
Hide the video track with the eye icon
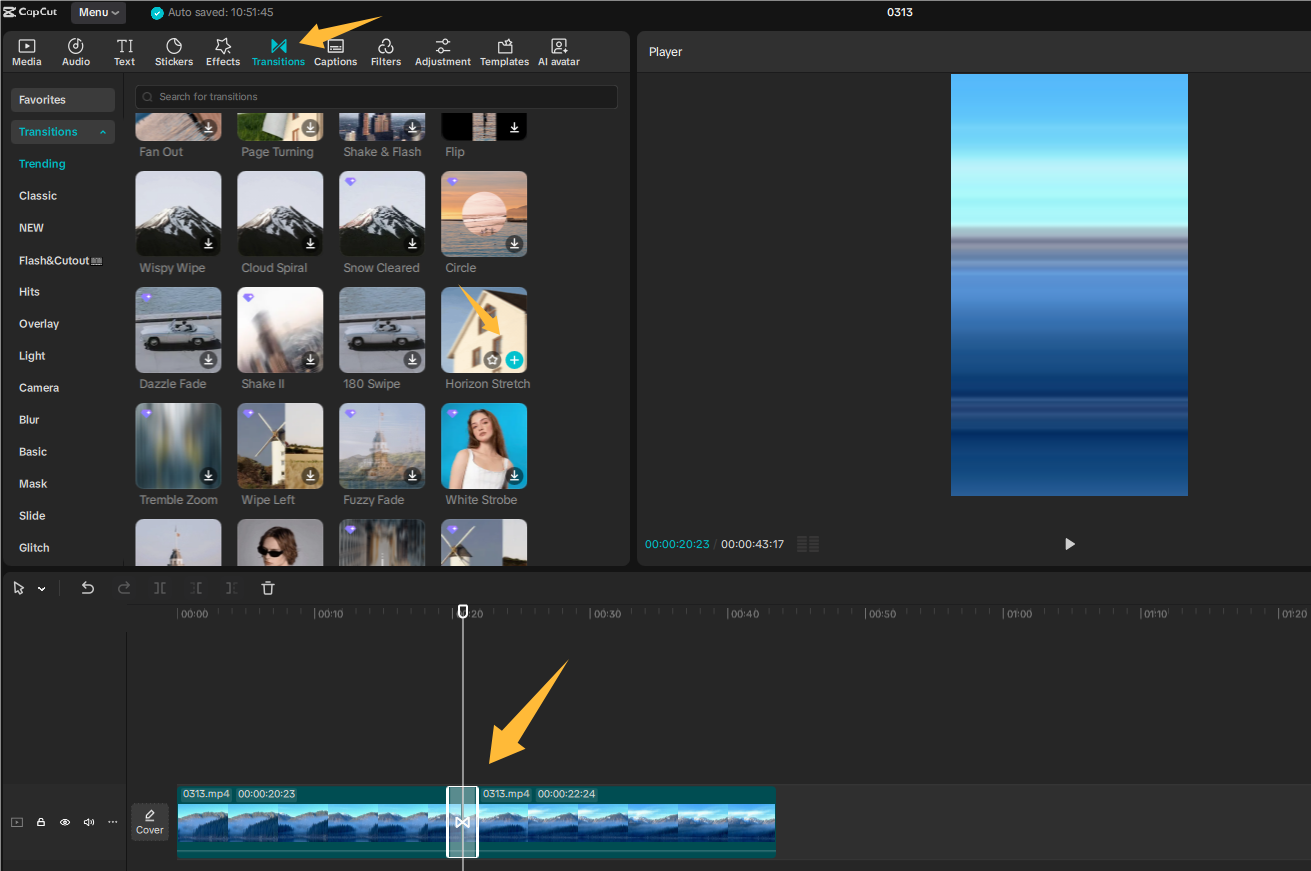pyautogui.click(x=64, y=821)
